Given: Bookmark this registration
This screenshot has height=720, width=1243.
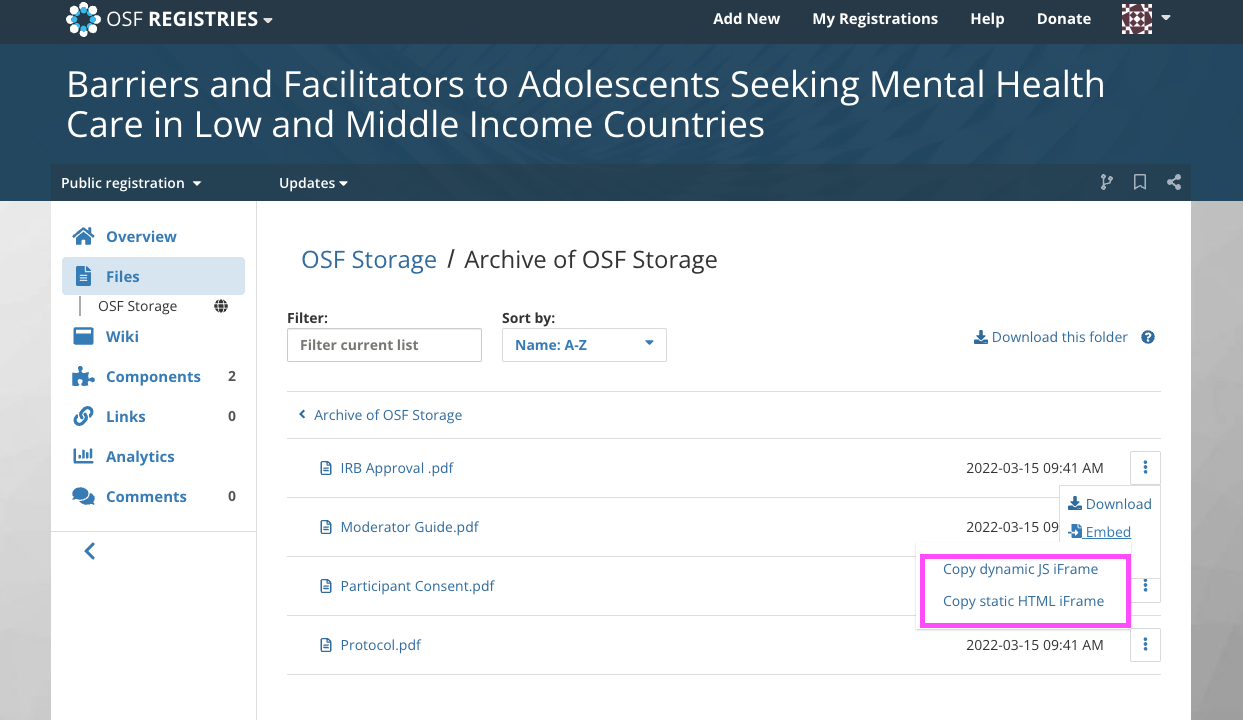Looking at the screenshot, I should 1139,182.
